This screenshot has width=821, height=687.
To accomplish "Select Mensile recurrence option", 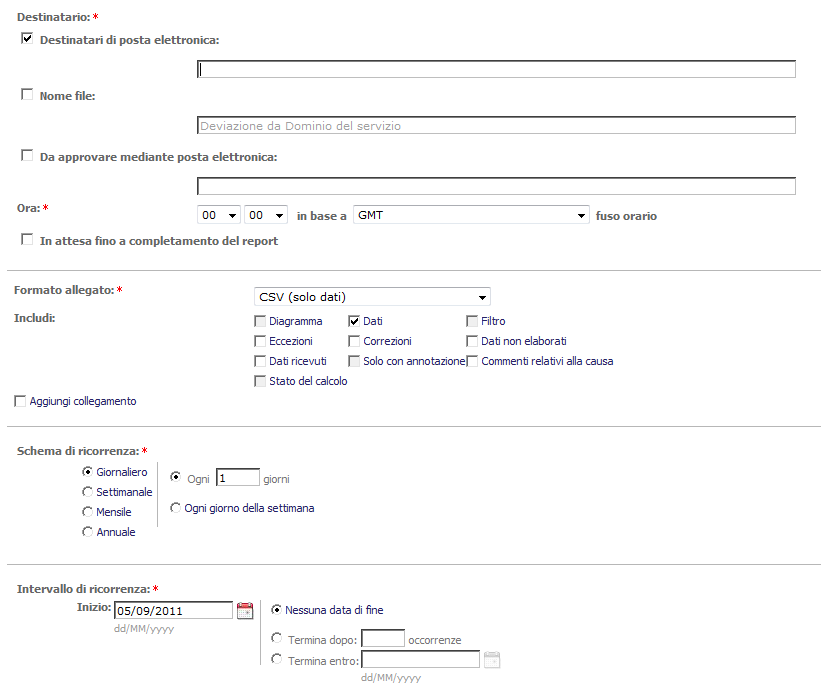I will coord(88,512).
